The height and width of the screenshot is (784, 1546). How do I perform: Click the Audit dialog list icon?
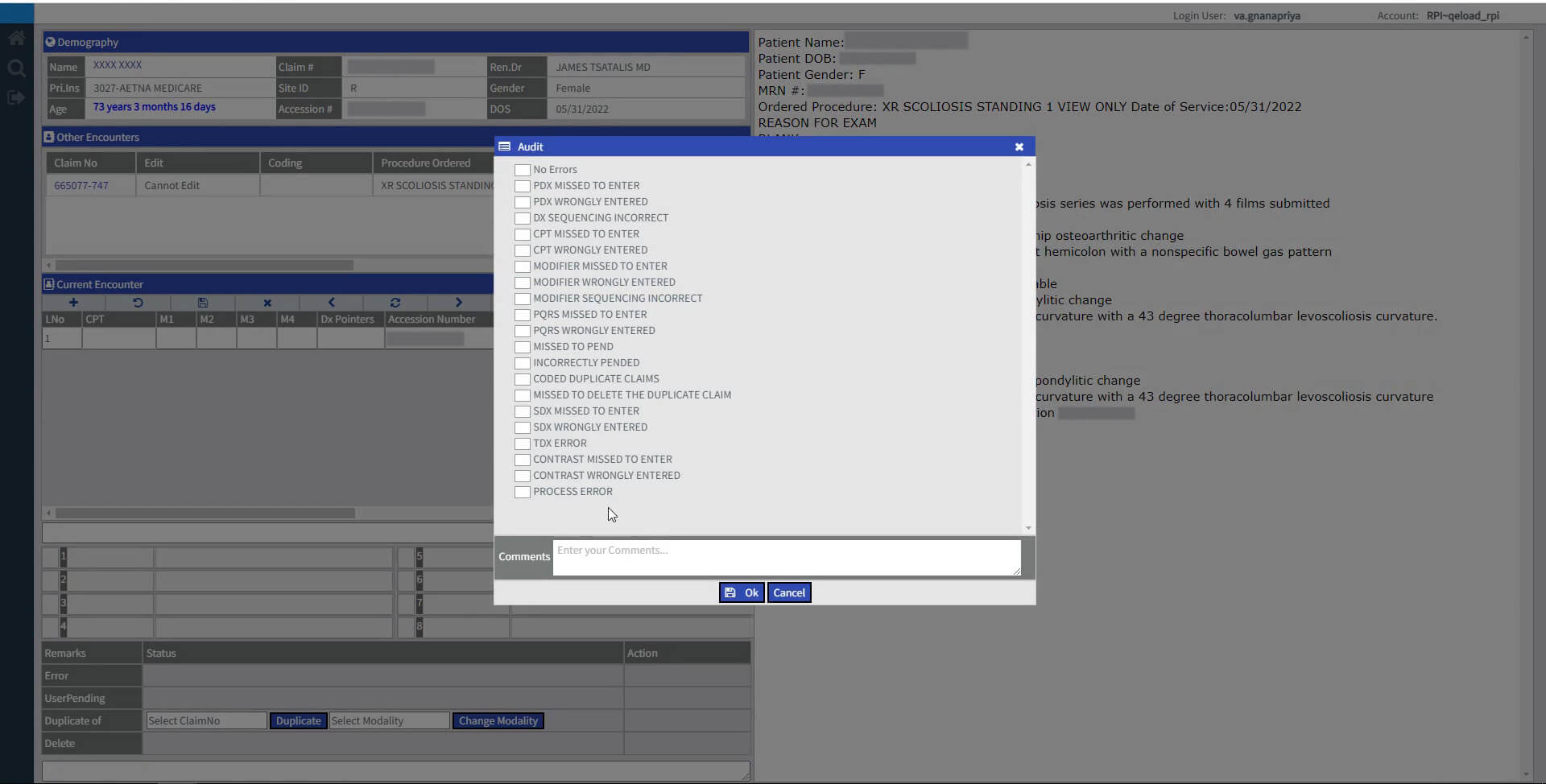[x=505, y=146]
